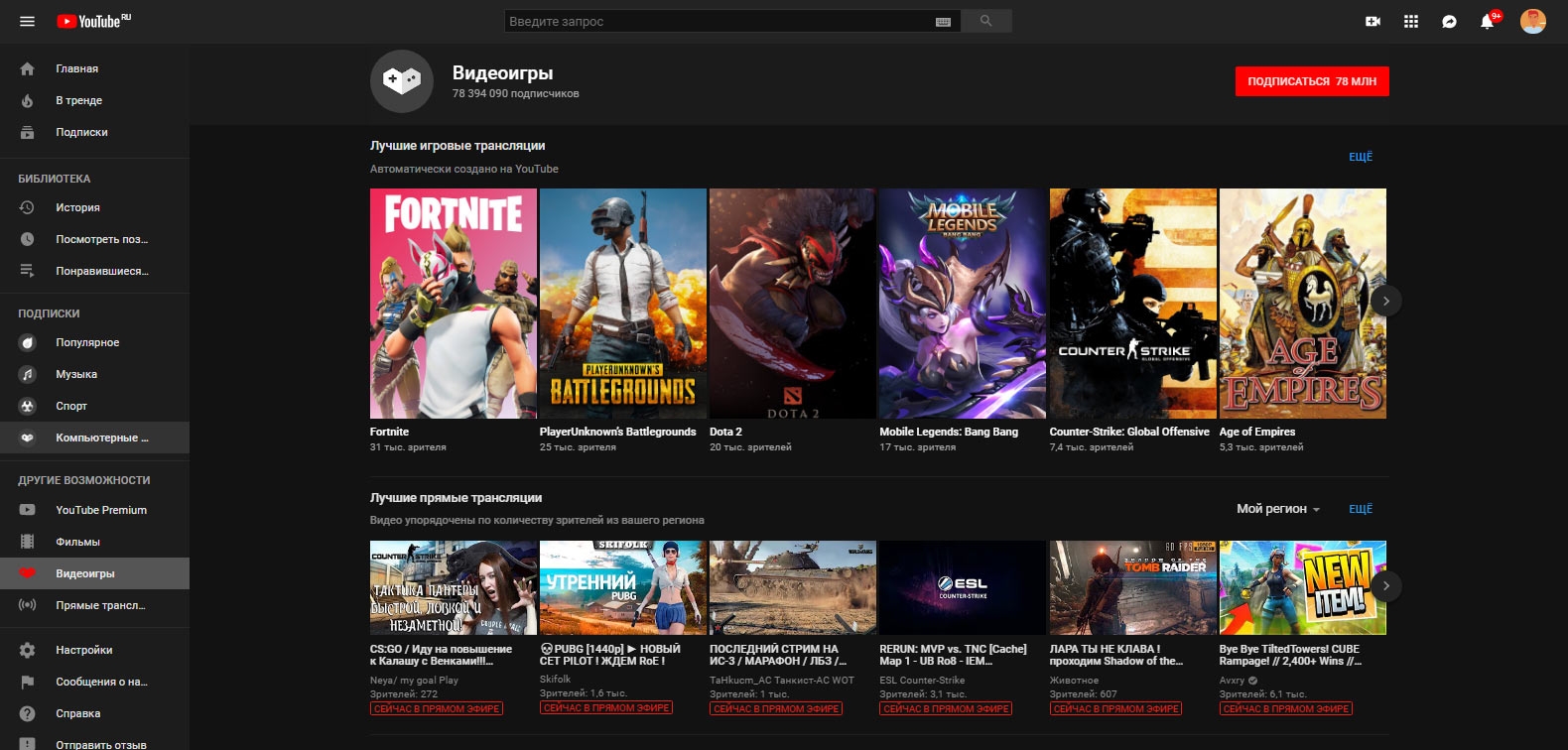The height and width of the screenshot is (750, 1568).
Task: Open the notifications bell
Action: coord(1487,21)
